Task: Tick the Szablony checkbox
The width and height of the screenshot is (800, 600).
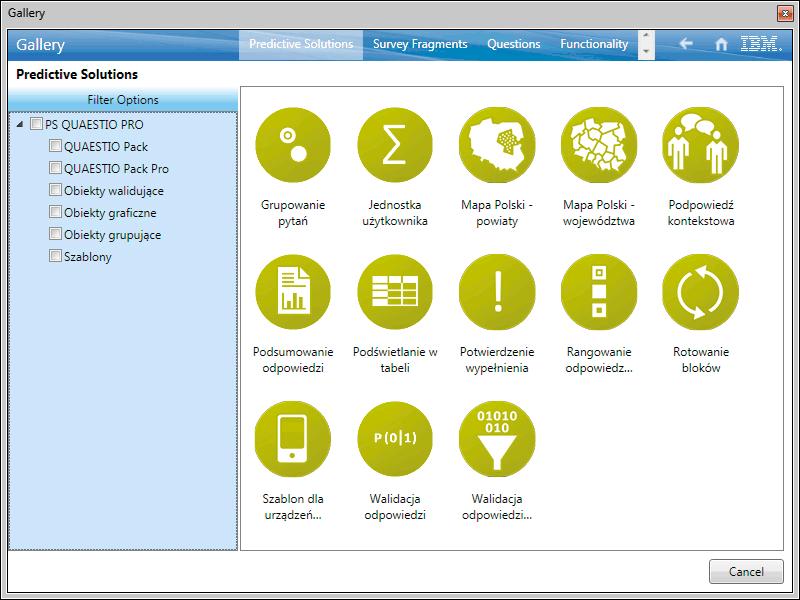Action: (55, 256)
